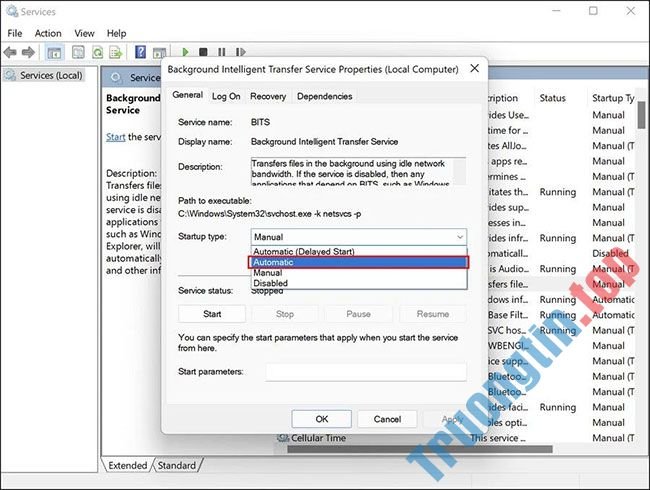Click the BITS service name value

(260, 122)
